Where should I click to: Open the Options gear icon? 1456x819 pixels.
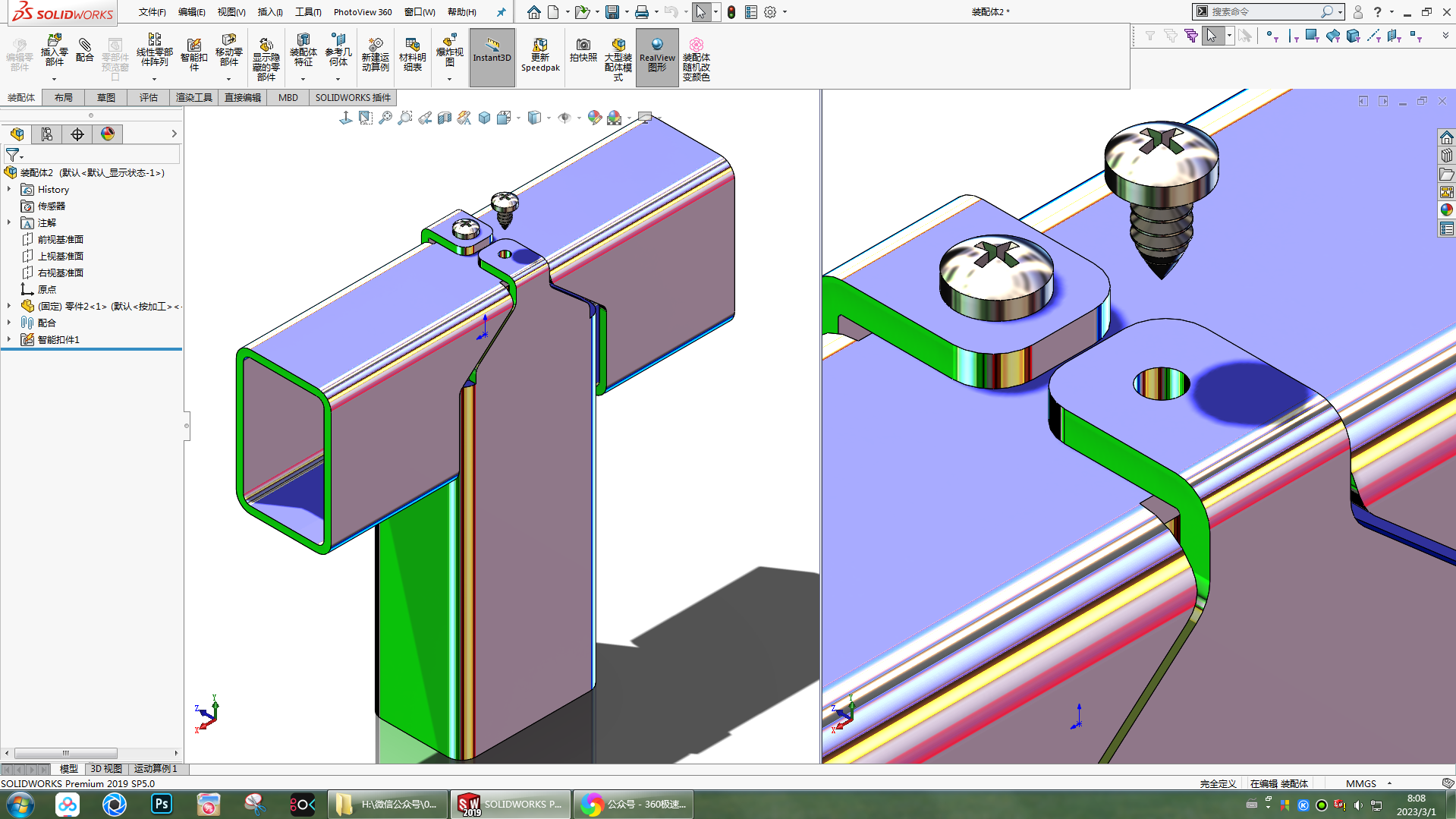click(770, 12)
